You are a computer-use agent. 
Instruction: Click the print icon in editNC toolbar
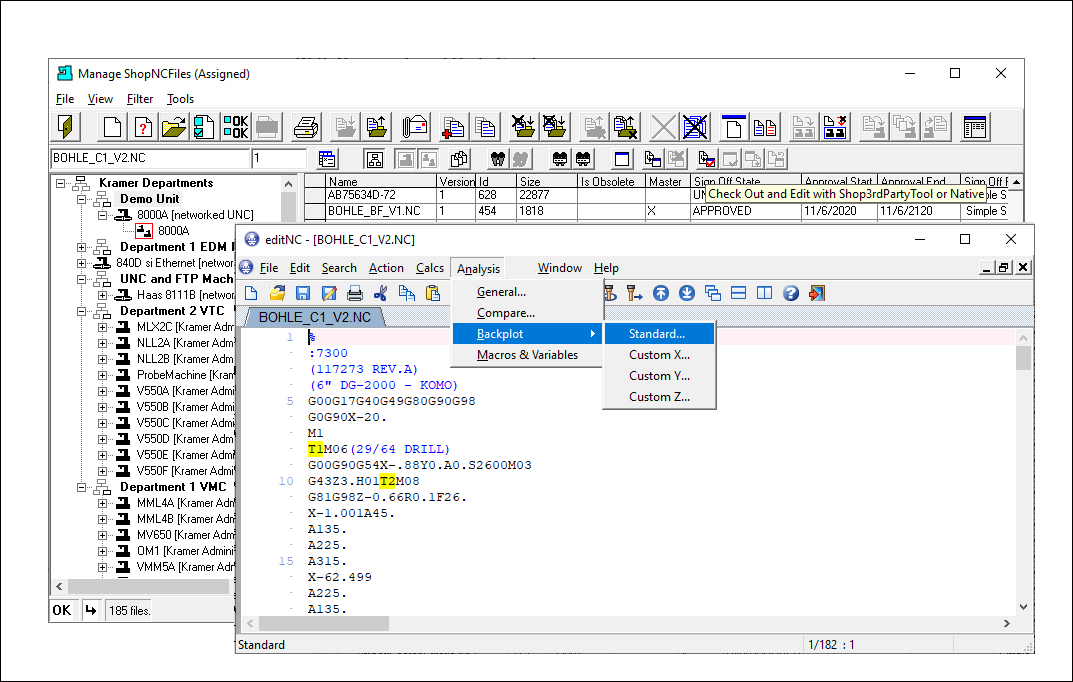355,293
